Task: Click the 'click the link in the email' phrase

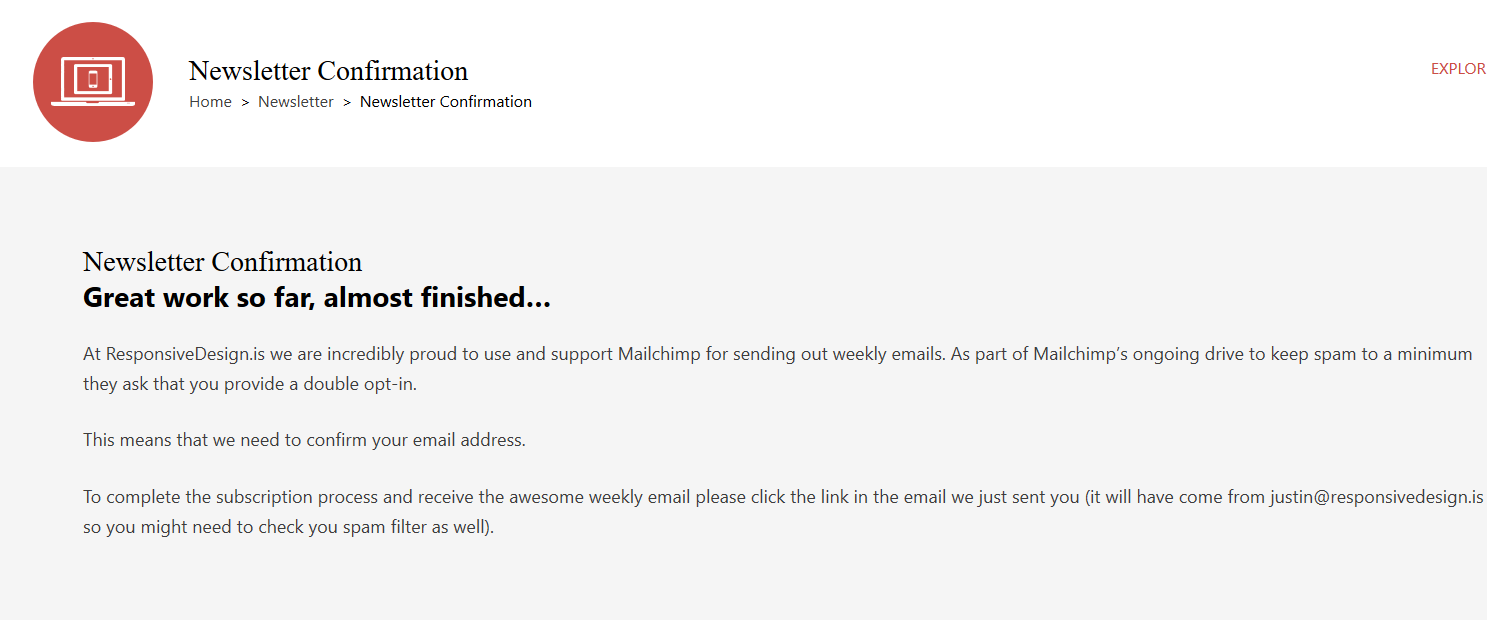Action: click(847, 497)
